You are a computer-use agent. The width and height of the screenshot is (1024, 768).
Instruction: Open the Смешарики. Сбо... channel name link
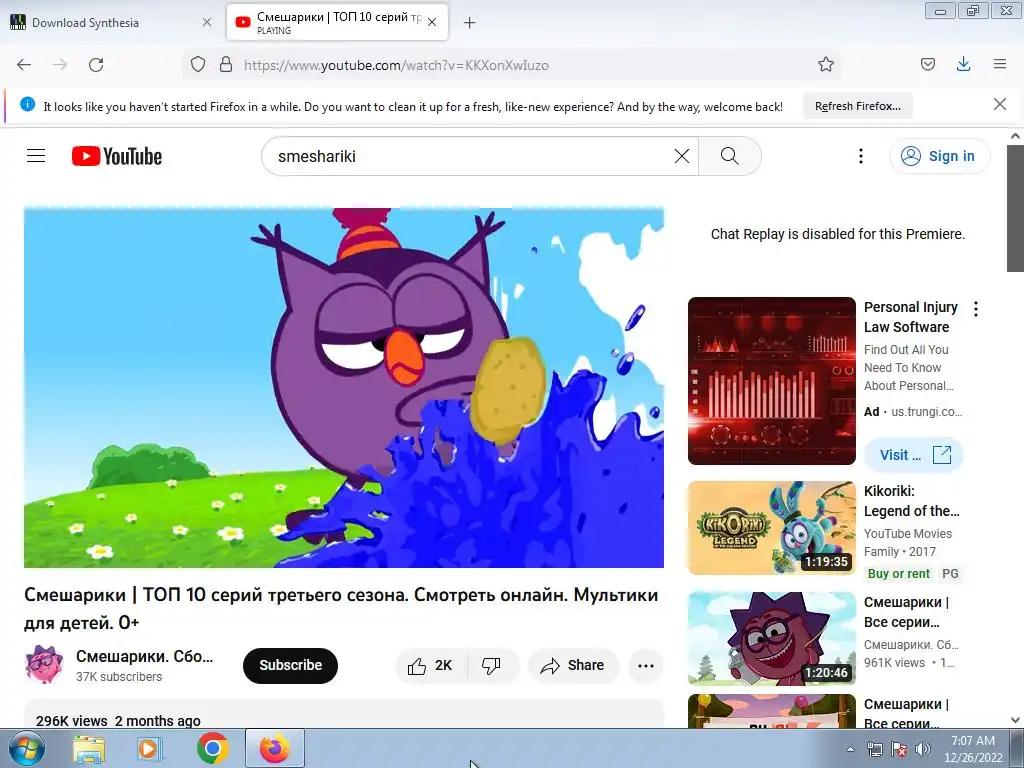144,656
